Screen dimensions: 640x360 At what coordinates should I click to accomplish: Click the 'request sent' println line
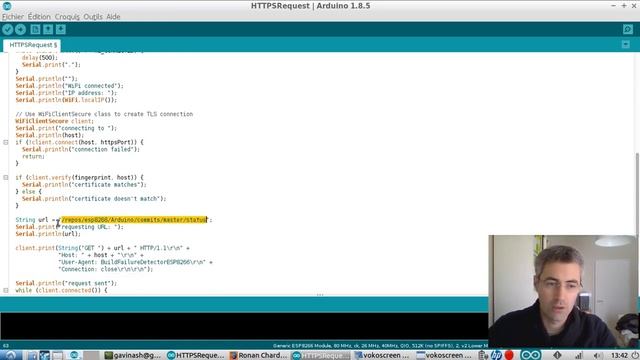coord(66,283)
